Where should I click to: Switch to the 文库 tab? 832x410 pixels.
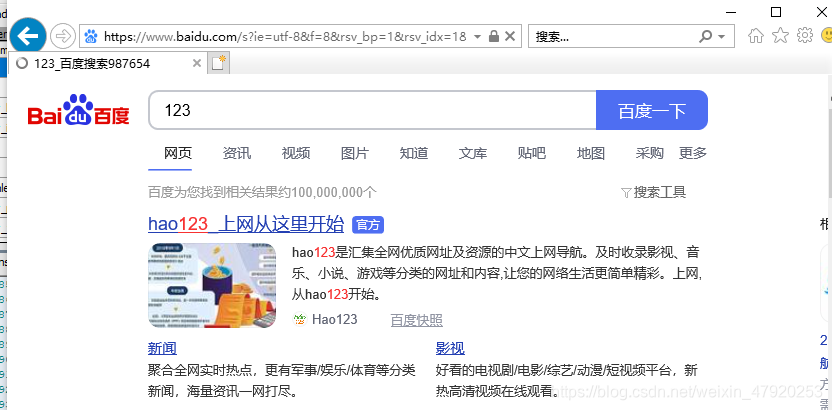point(473,154)
